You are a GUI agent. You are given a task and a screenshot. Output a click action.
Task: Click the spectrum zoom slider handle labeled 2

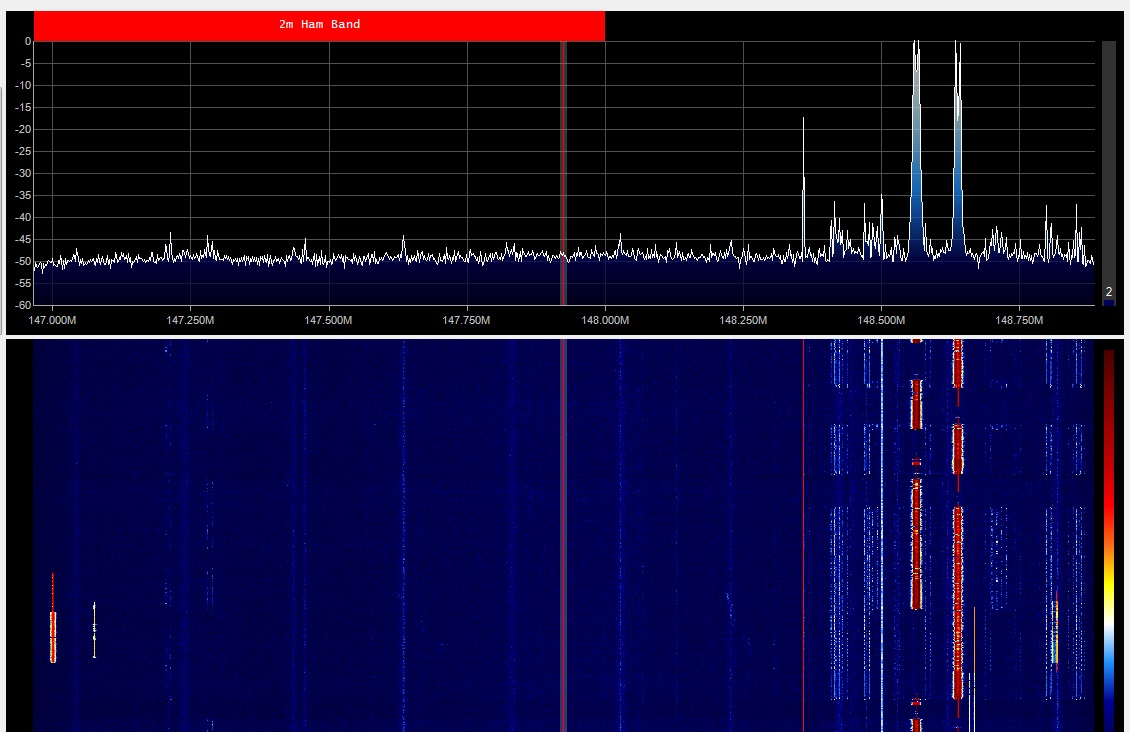(x=1108, y=293)
